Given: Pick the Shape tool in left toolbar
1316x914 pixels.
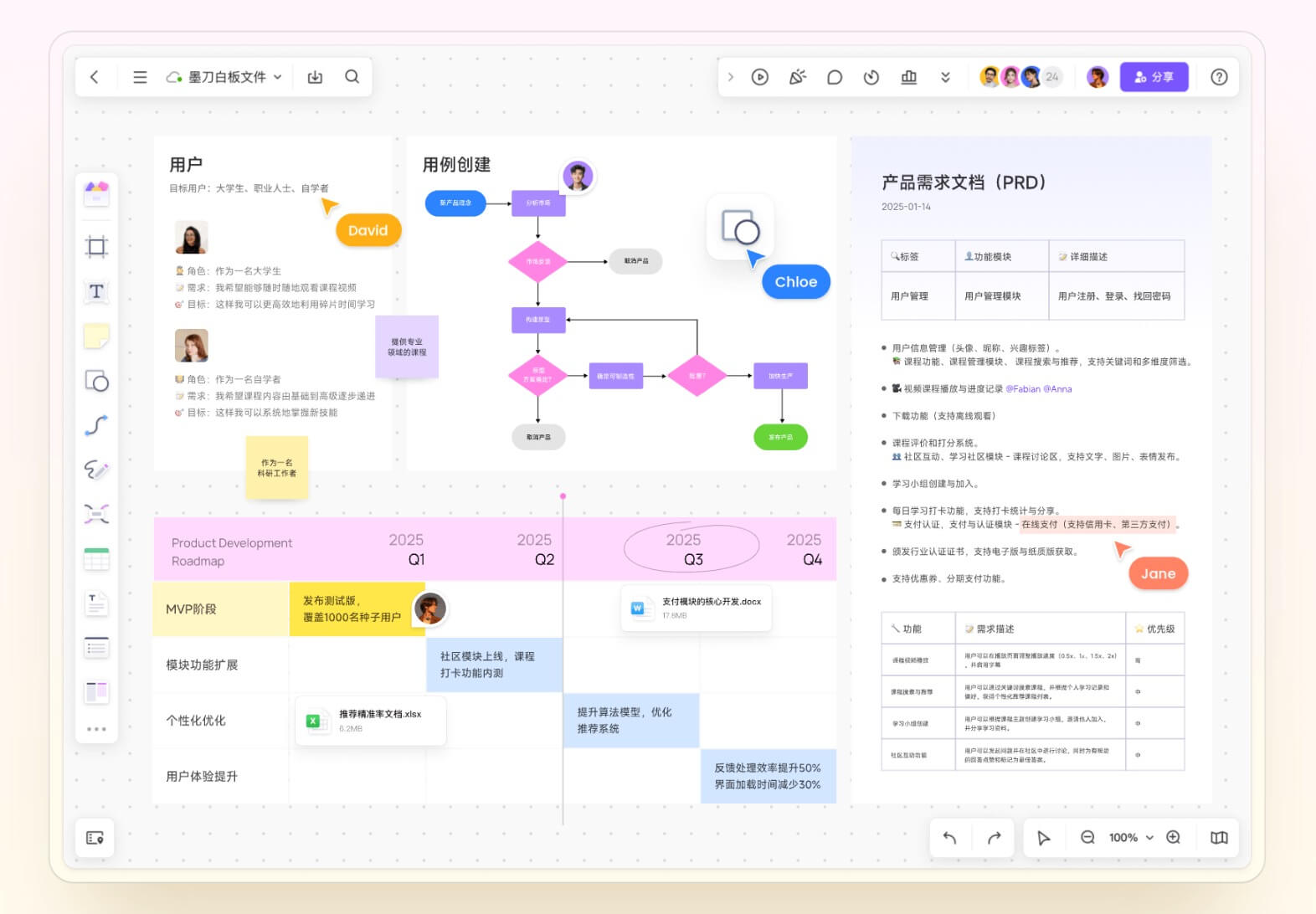Looking at the screenshot, I should [x=96, y=382].
